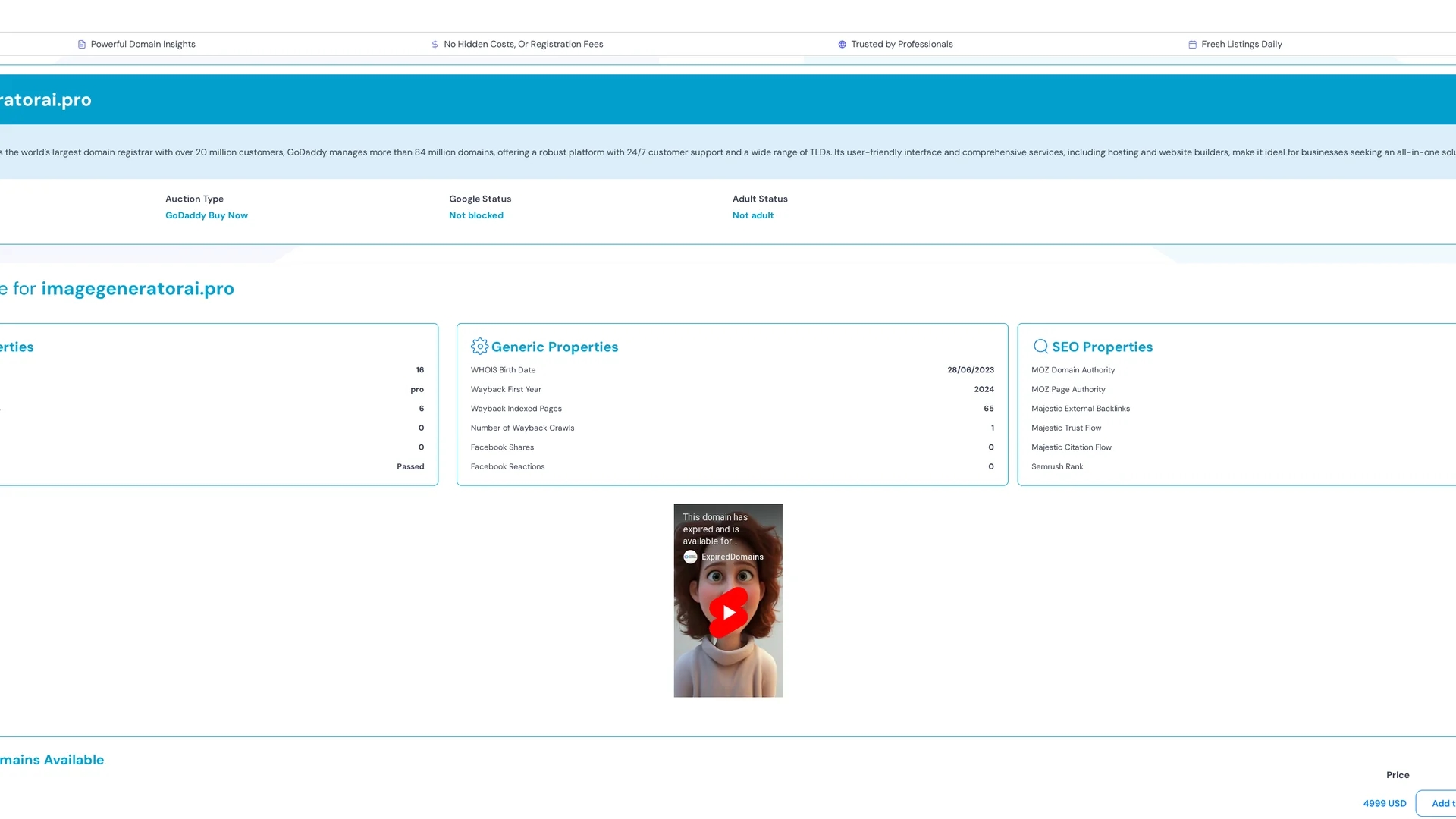Click the Number of Wayback Crawls label

point(522,428)
